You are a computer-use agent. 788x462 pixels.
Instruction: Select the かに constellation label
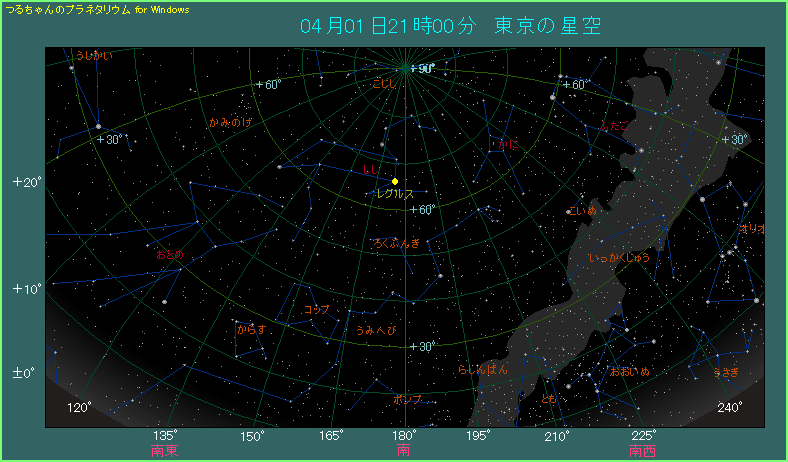coord(505,145)
